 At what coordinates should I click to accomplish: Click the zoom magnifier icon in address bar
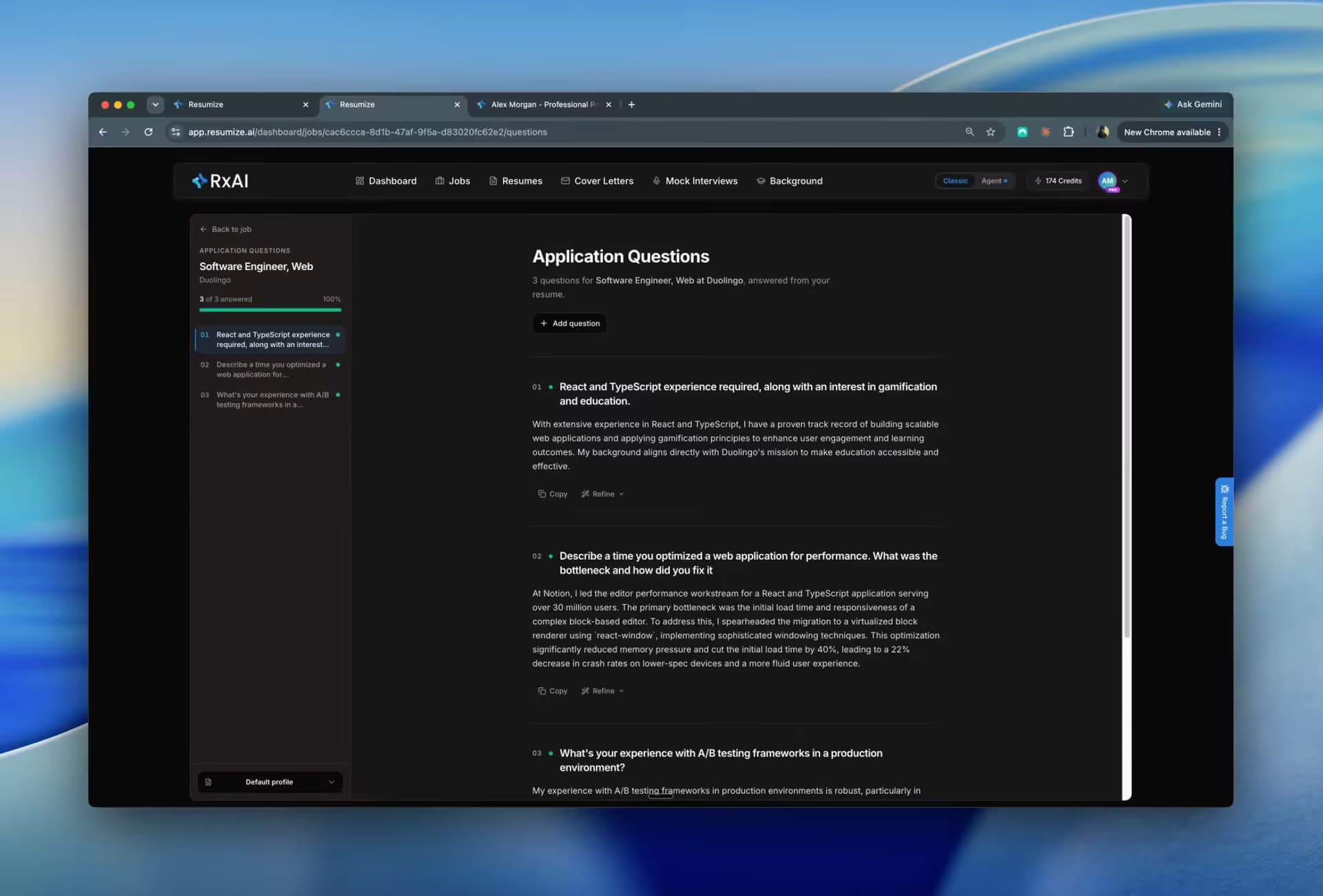click(970, 132)
